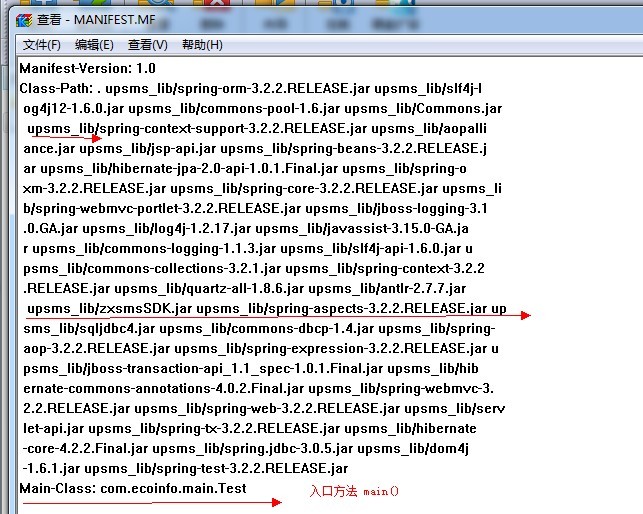Click the line starting 'aop-3.2.2.RELEASE.jar'

pos(261,349)
